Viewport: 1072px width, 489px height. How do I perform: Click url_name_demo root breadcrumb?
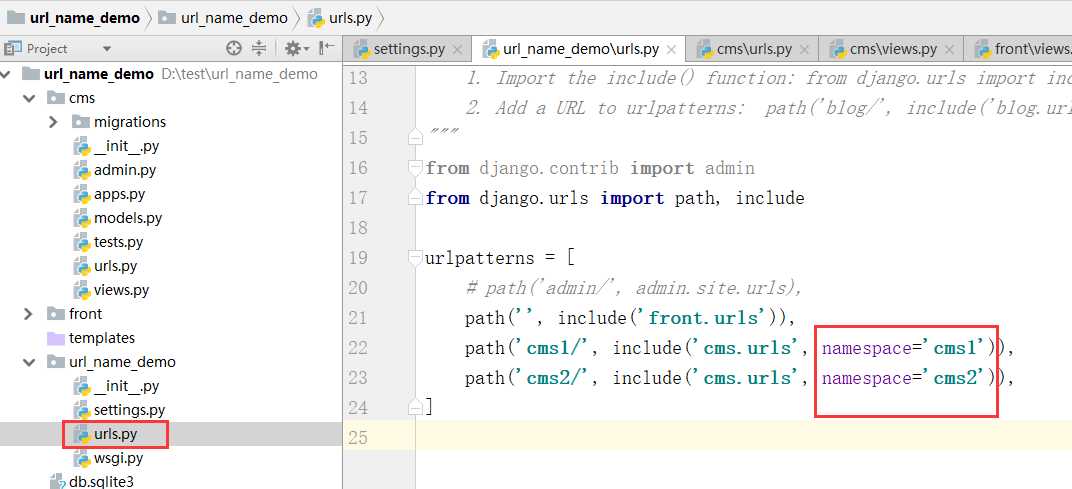pos(73,18)
